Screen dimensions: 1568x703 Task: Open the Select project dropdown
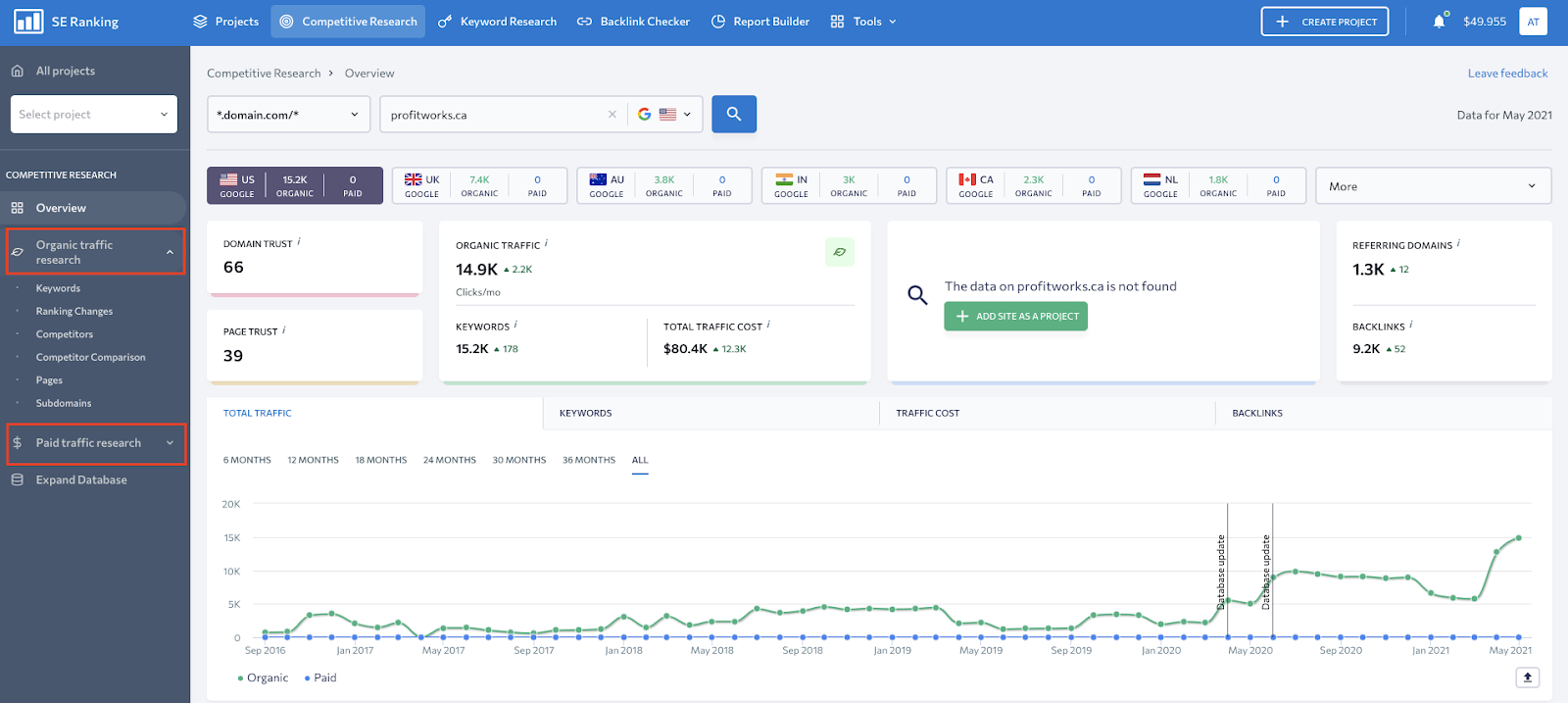94,115
